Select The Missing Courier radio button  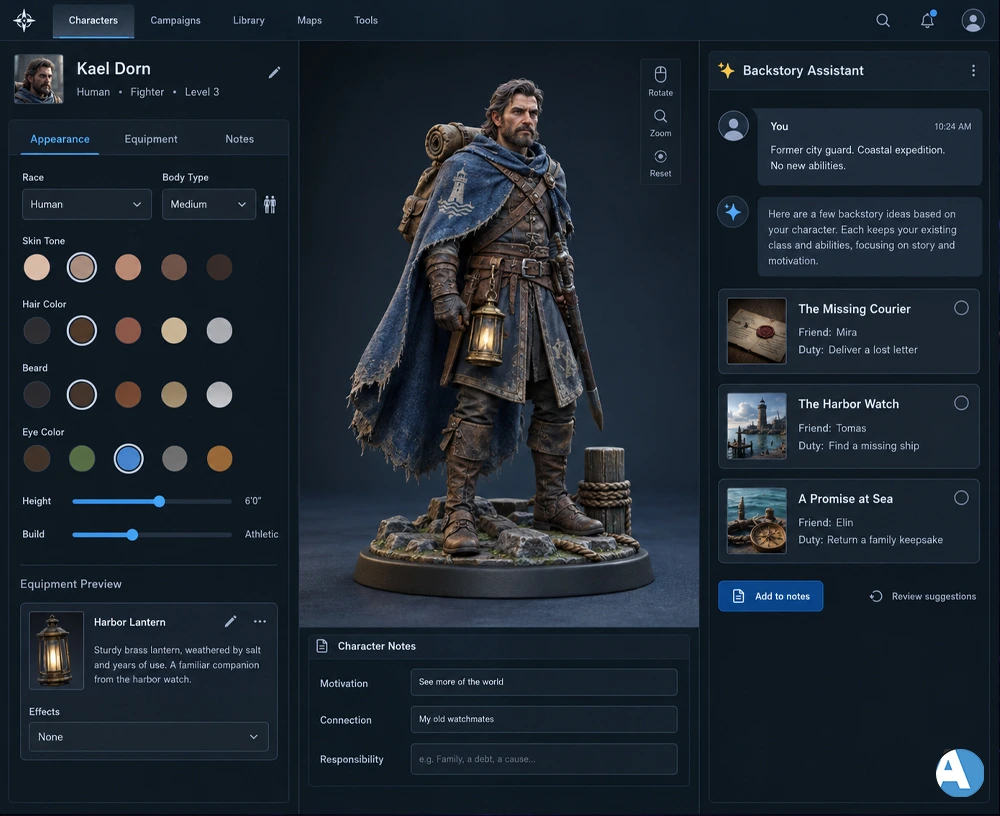coord(961,308)
